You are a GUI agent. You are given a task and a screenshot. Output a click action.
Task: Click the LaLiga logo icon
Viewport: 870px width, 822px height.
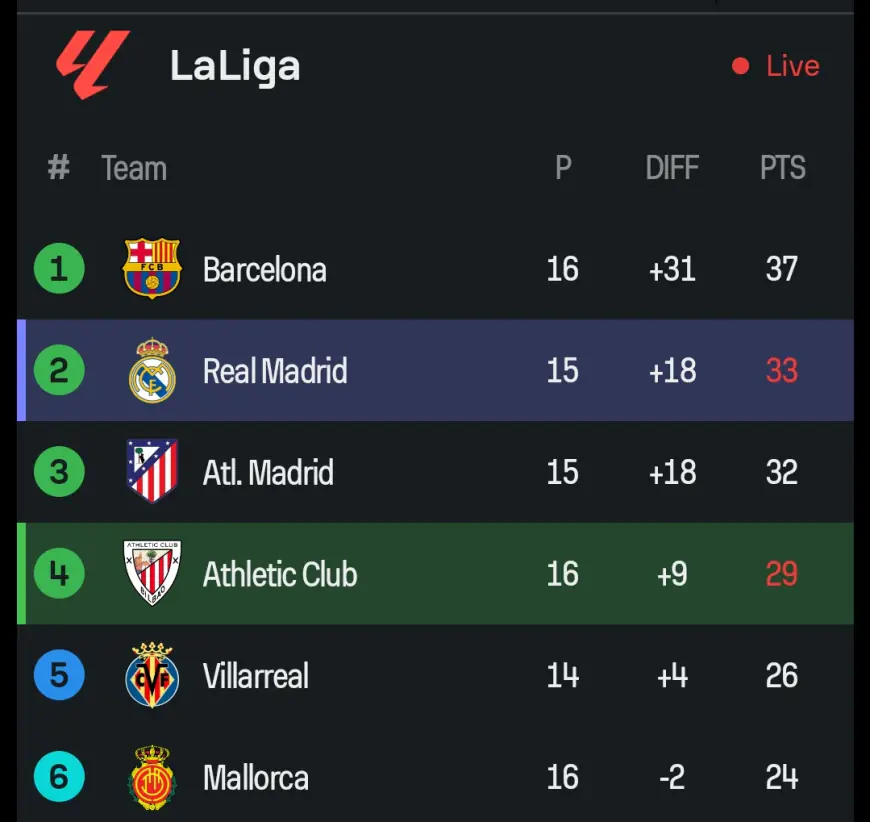pos(93,65)
